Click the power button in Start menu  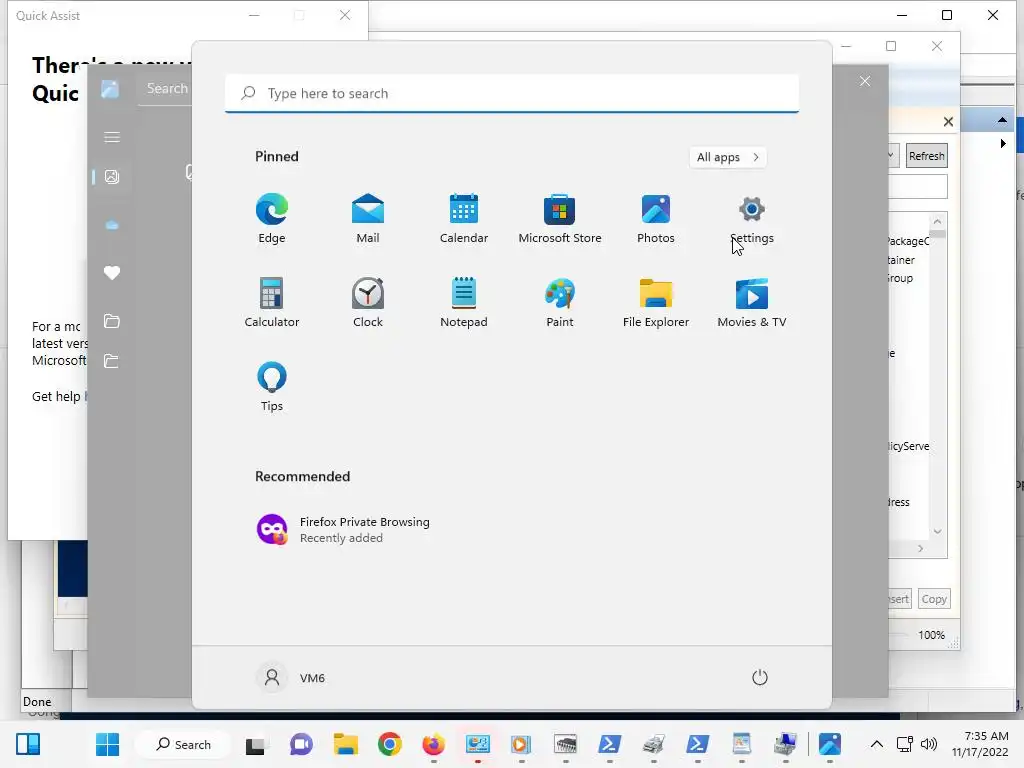[760, 677]
